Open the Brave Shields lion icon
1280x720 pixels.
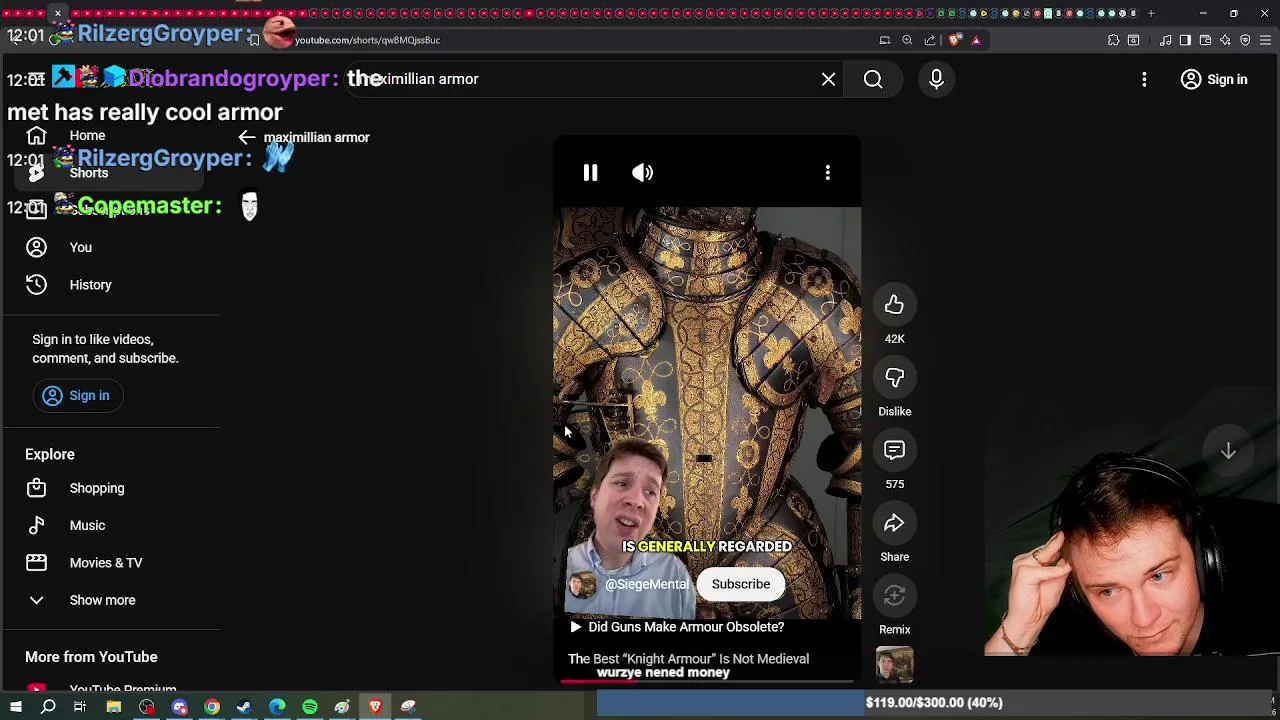[955, 40]
